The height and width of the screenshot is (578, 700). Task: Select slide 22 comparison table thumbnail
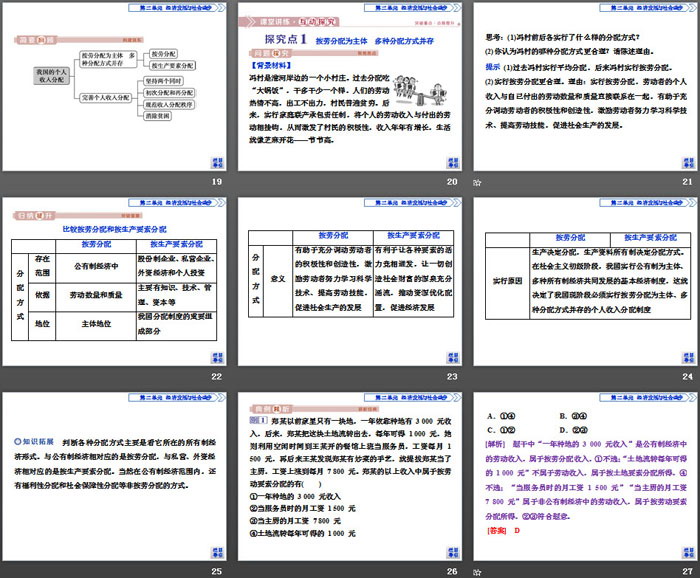coord(114,282)
